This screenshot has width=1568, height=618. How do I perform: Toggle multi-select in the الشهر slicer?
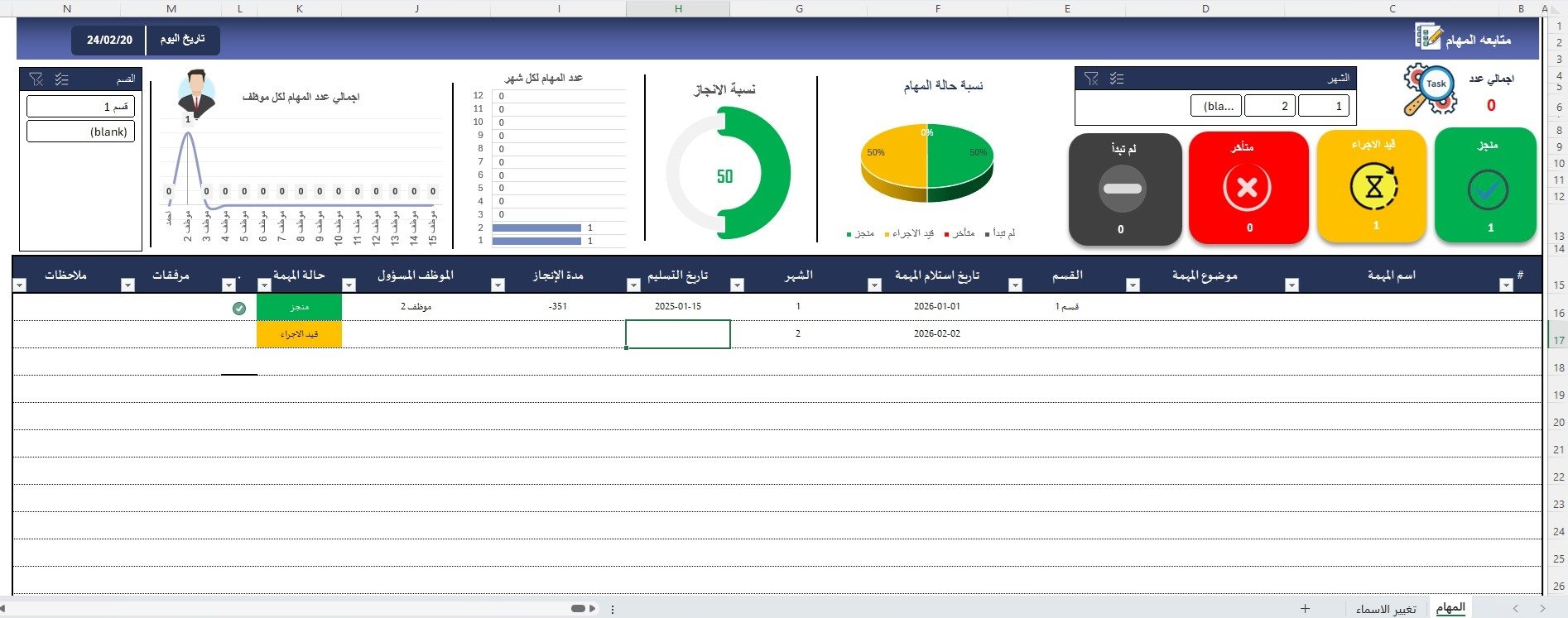1117,79
